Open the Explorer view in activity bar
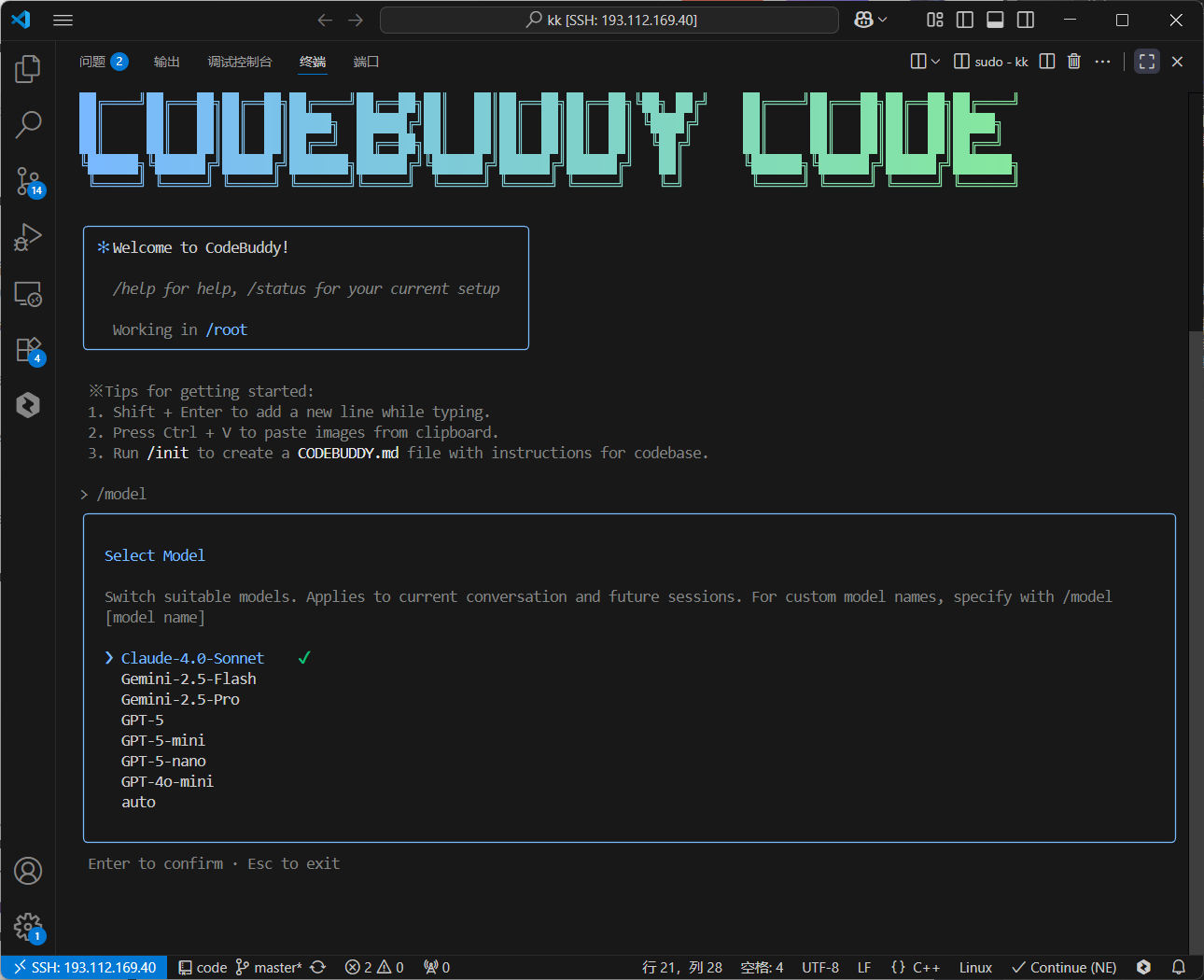The width and height of the screenshot is (1204, 980). (28, 68)
